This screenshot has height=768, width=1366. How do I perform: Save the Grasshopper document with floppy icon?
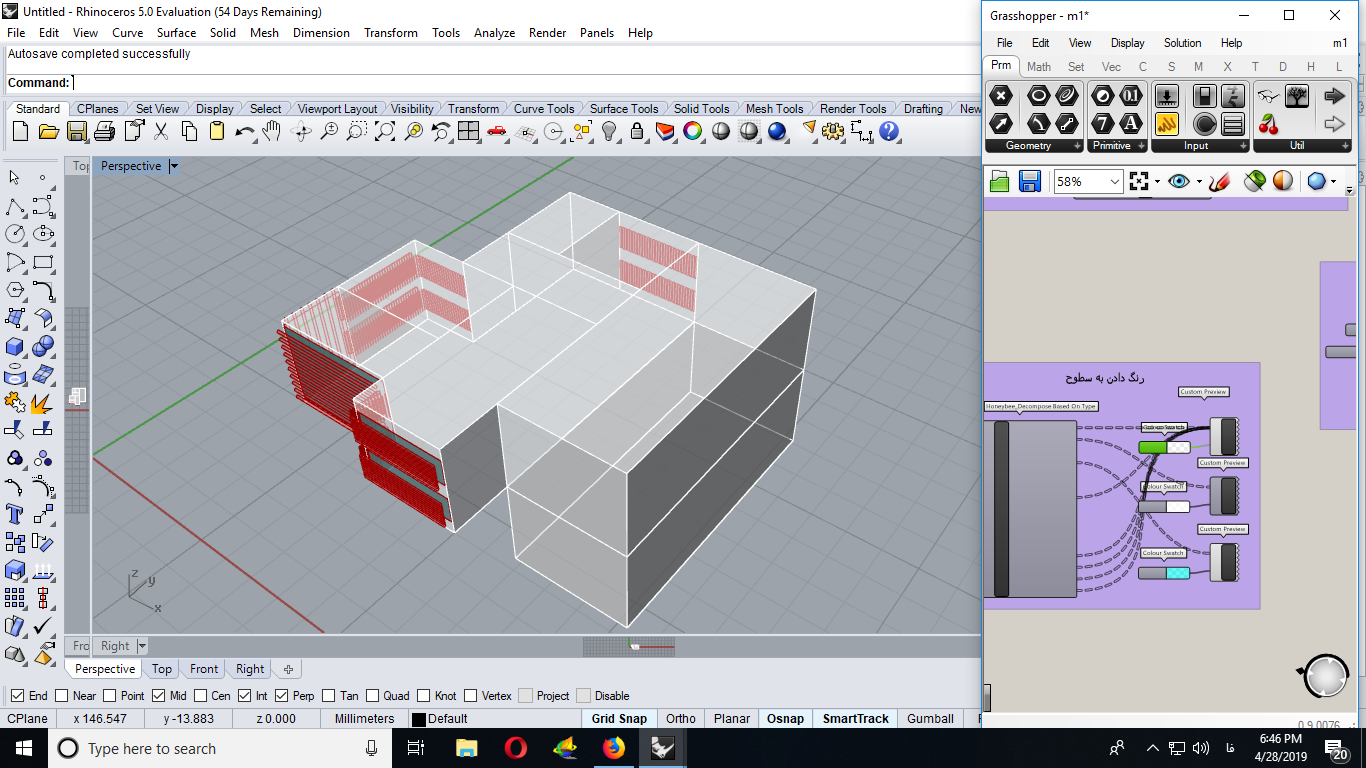click(x=1030, y=181)
